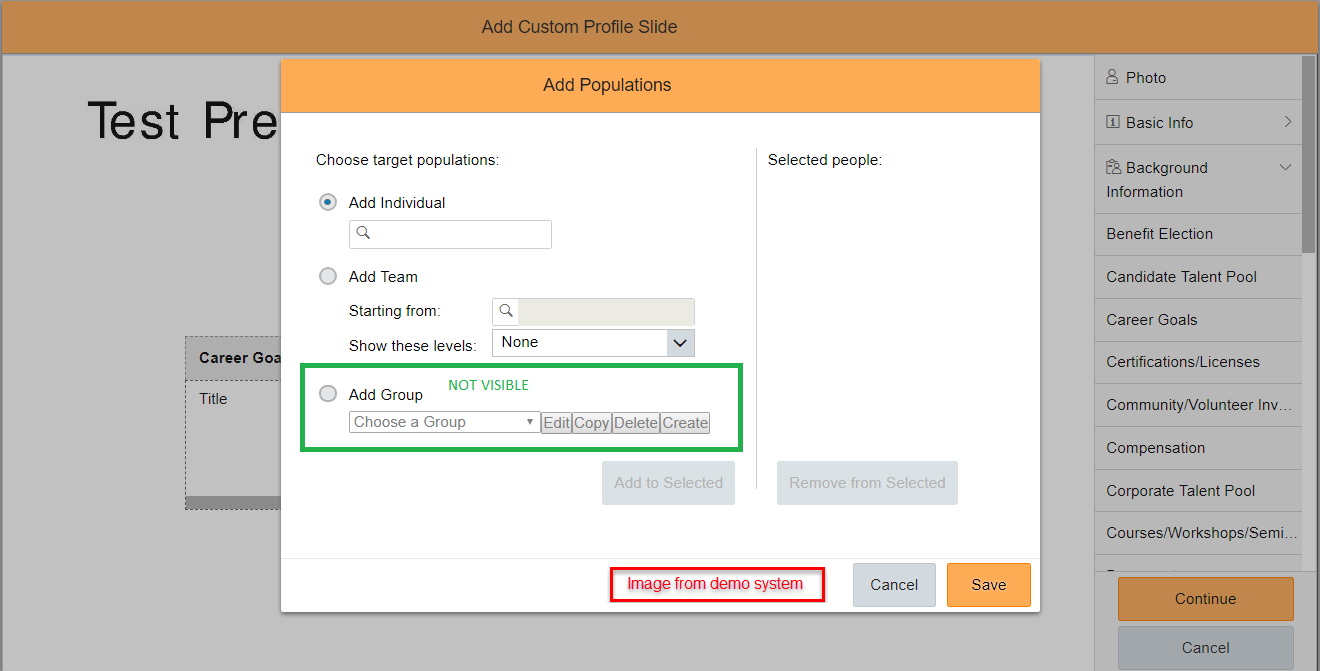
Task: Click the Edit group button
Action: (x=556, y=423)
